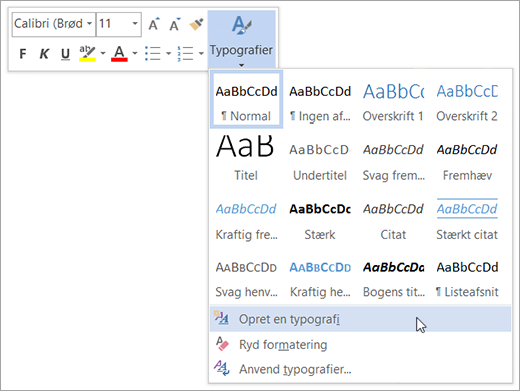Image resolution: width=520 pixels, height=391 pixels.
Task: Select the Format Painter brush icon
Action: 196,24
